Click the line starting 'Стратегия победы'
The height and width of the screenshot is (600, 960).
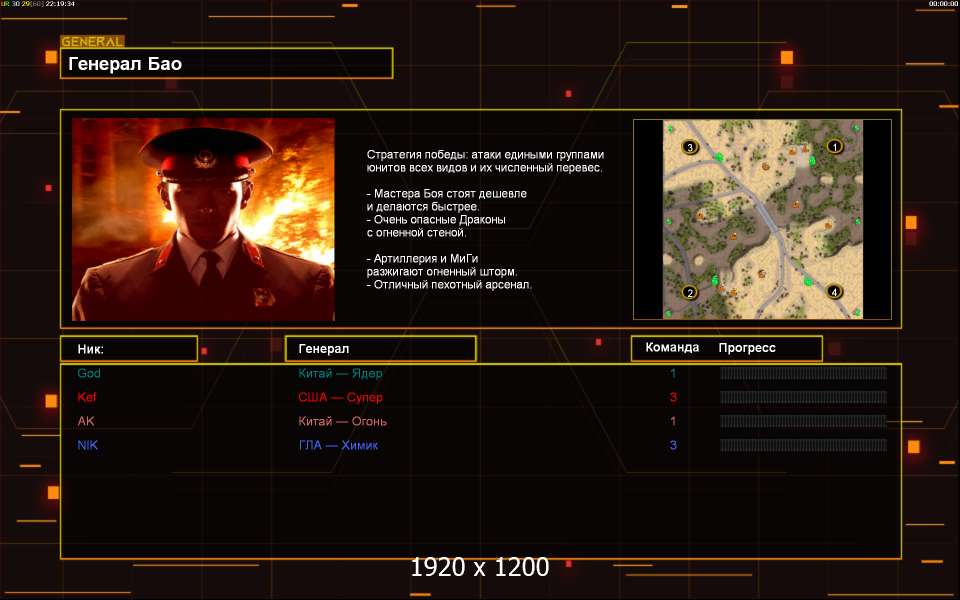coord(486,155)
